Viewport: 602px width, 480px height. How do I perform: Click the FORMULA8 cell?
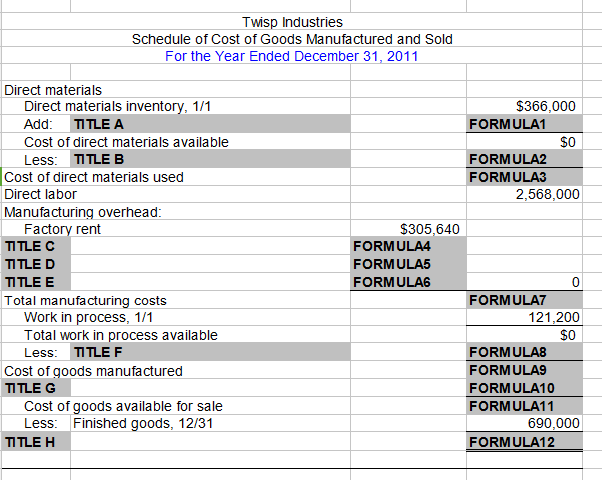tap(524, 352)
